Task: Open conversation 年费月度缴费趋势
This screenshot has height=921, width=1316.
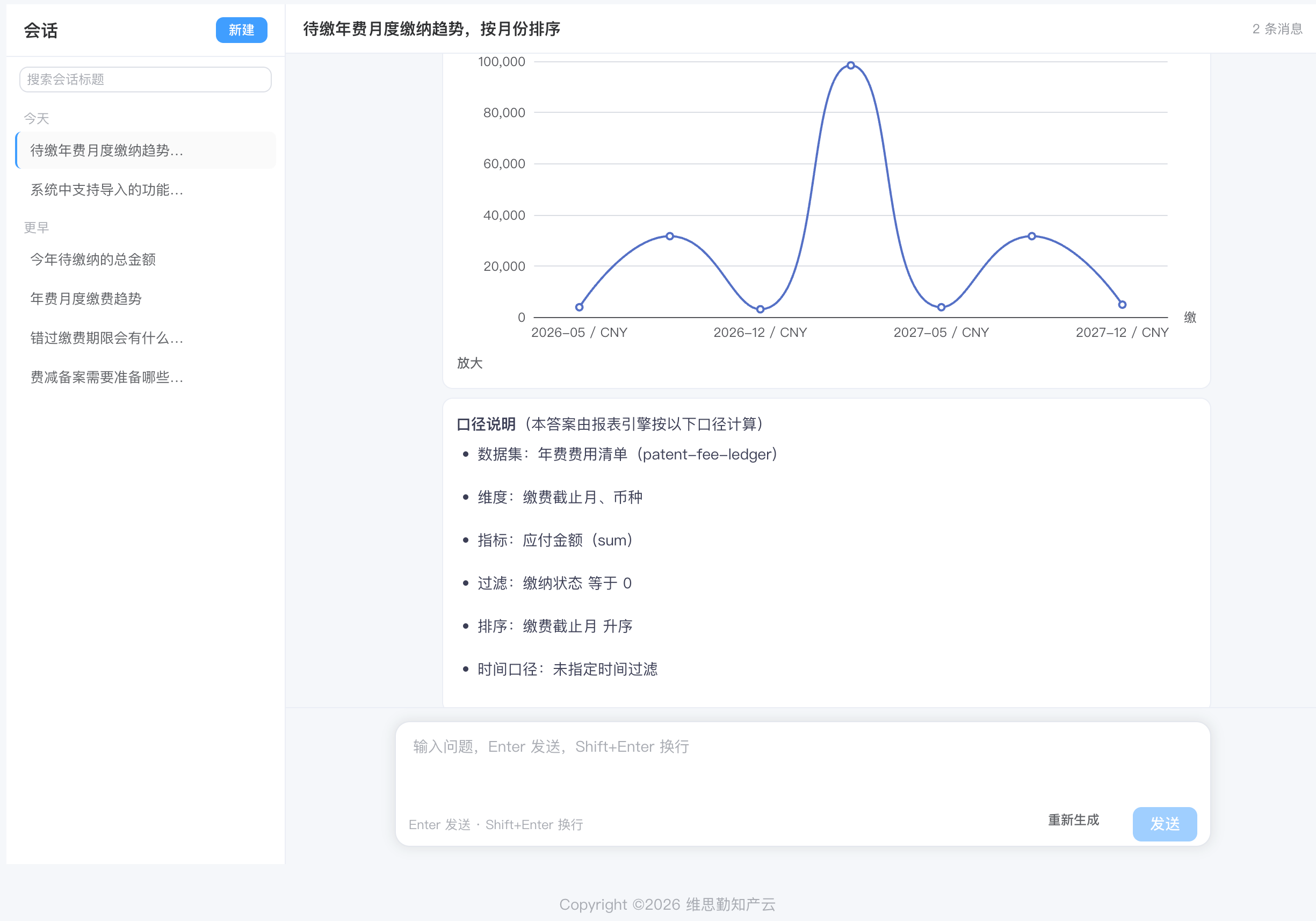Action: tap(146, 298)
